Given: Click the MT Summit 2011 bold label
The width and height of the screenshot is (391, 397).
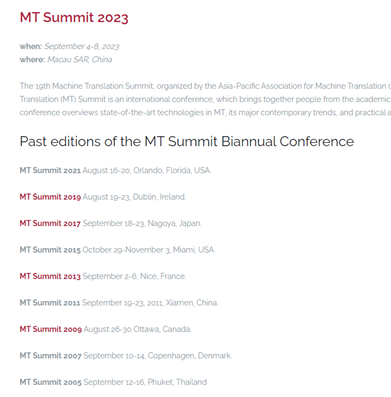Looking at the screenshot, I should [50, 303].
